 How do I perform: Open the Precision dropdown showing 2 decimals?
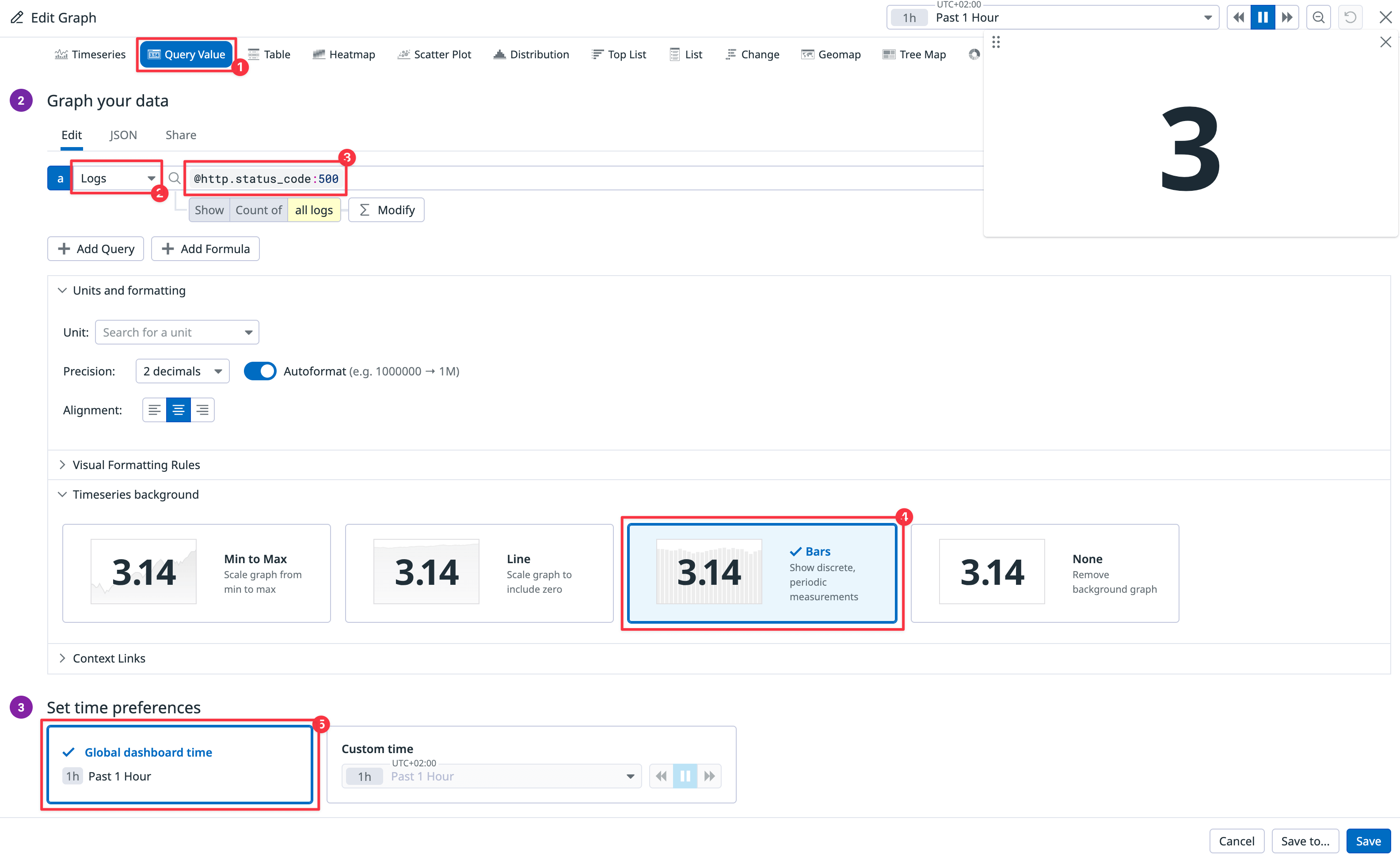[182, 371]
